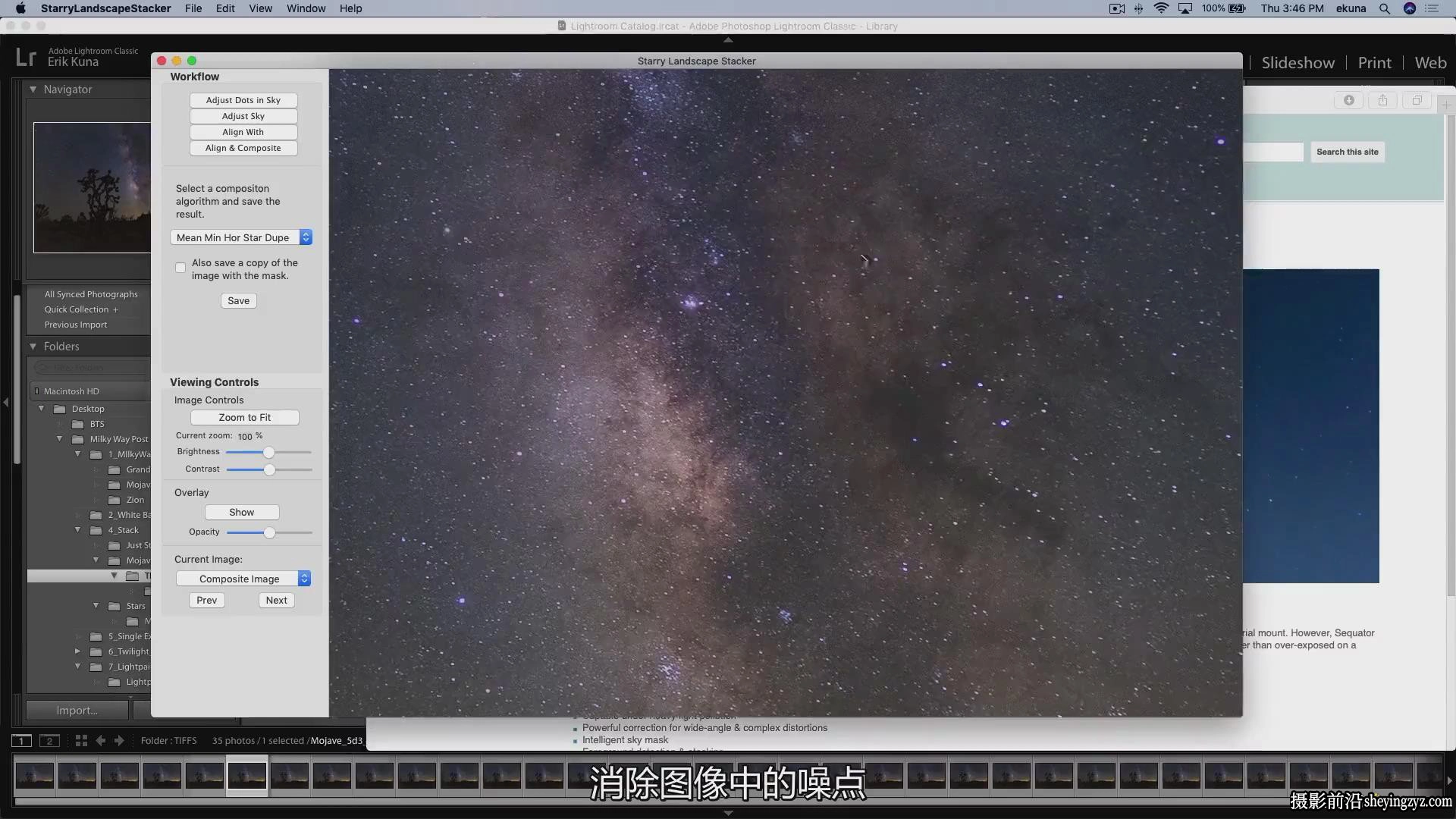Enable 'Also save a copy' mask checkbox

click(180, 268)
